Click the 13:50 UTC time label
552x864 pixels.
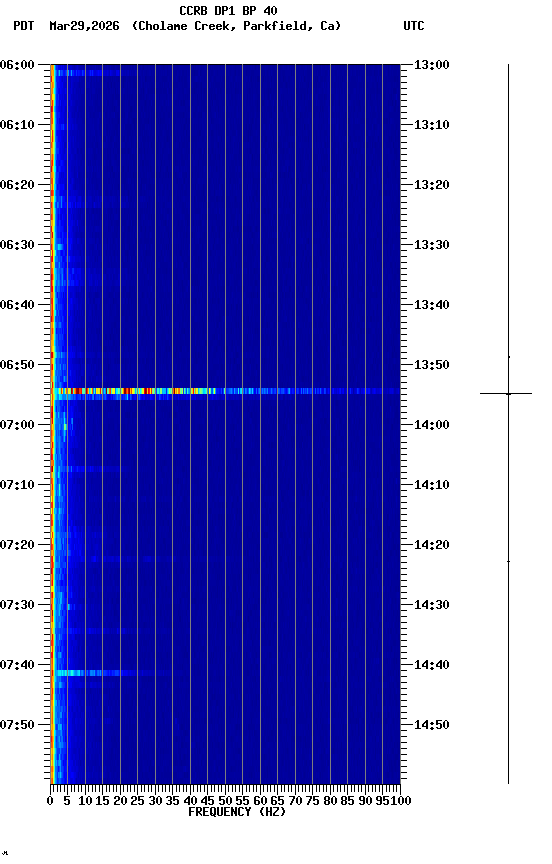click(432, 365)
